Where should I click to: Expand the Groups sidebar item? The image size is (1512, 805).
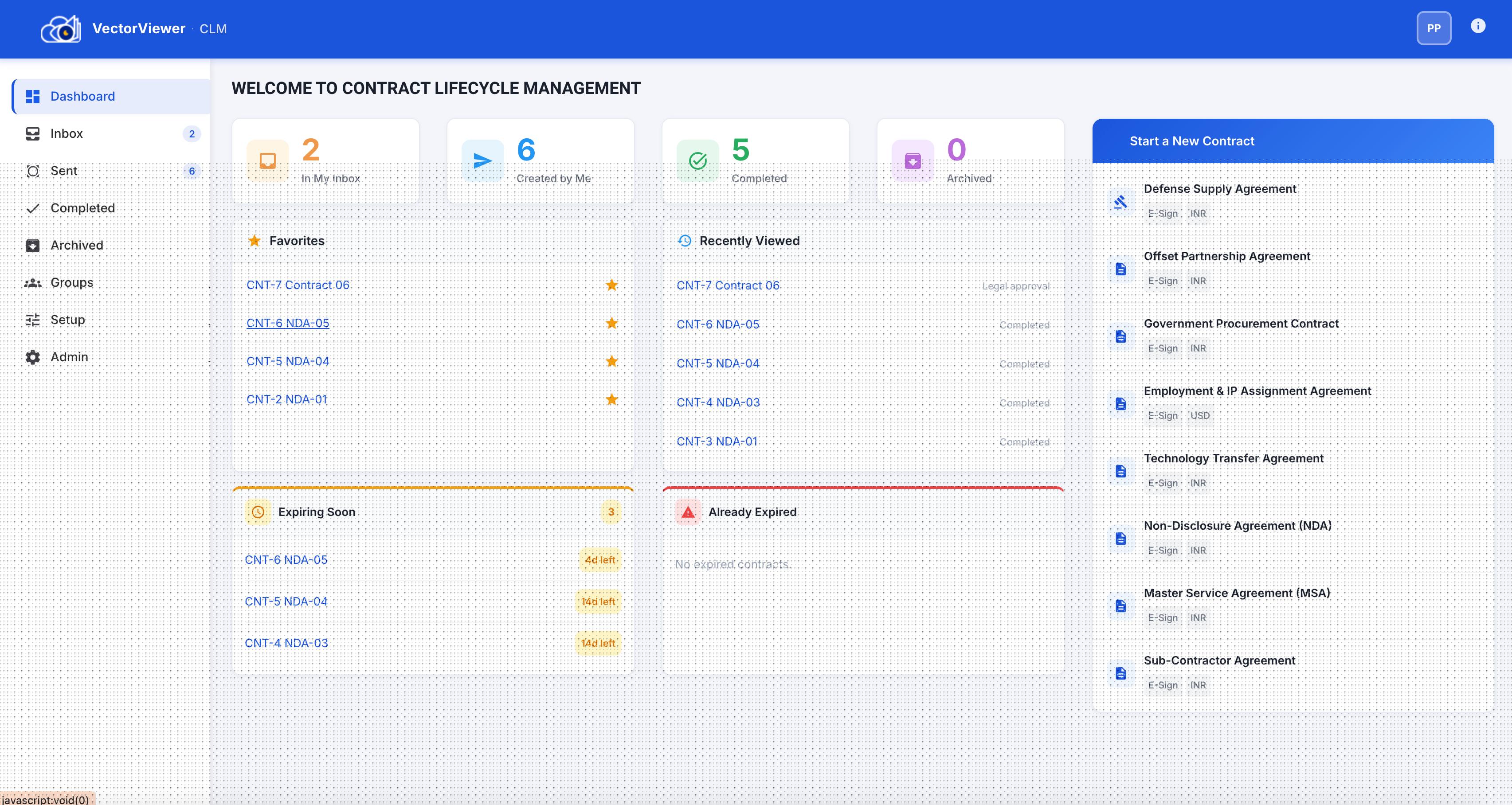click(x=112, y=283)
